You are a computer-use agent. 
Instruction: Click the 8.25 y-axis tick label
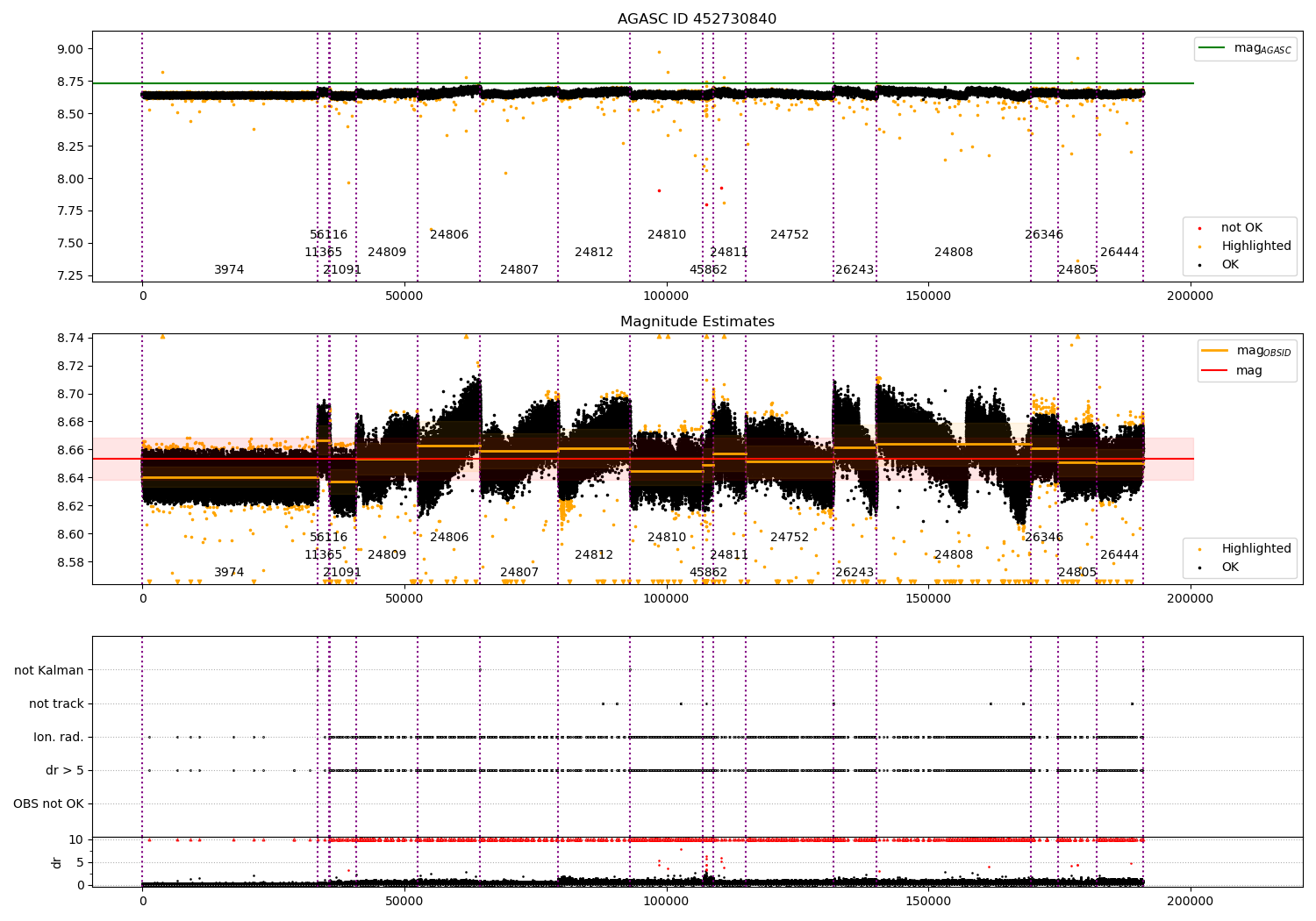click(70, 146)
